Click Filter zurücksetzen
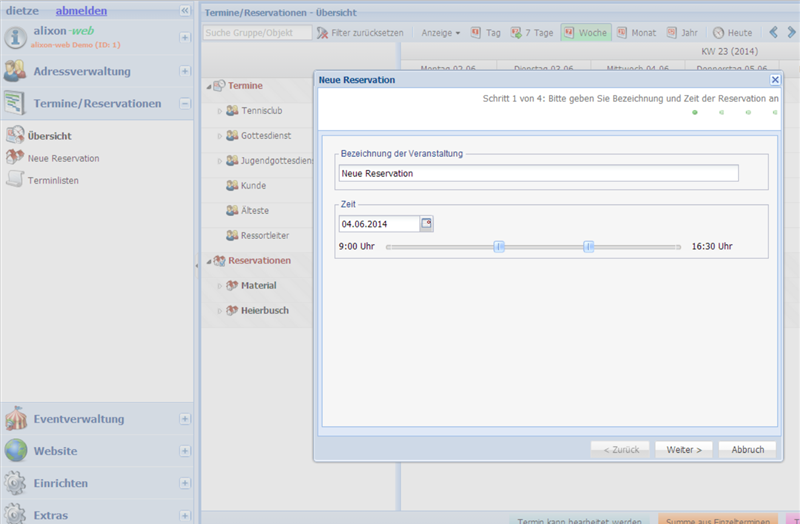The width and height of the screenshot is (800, 524). (x=360, y=33)
